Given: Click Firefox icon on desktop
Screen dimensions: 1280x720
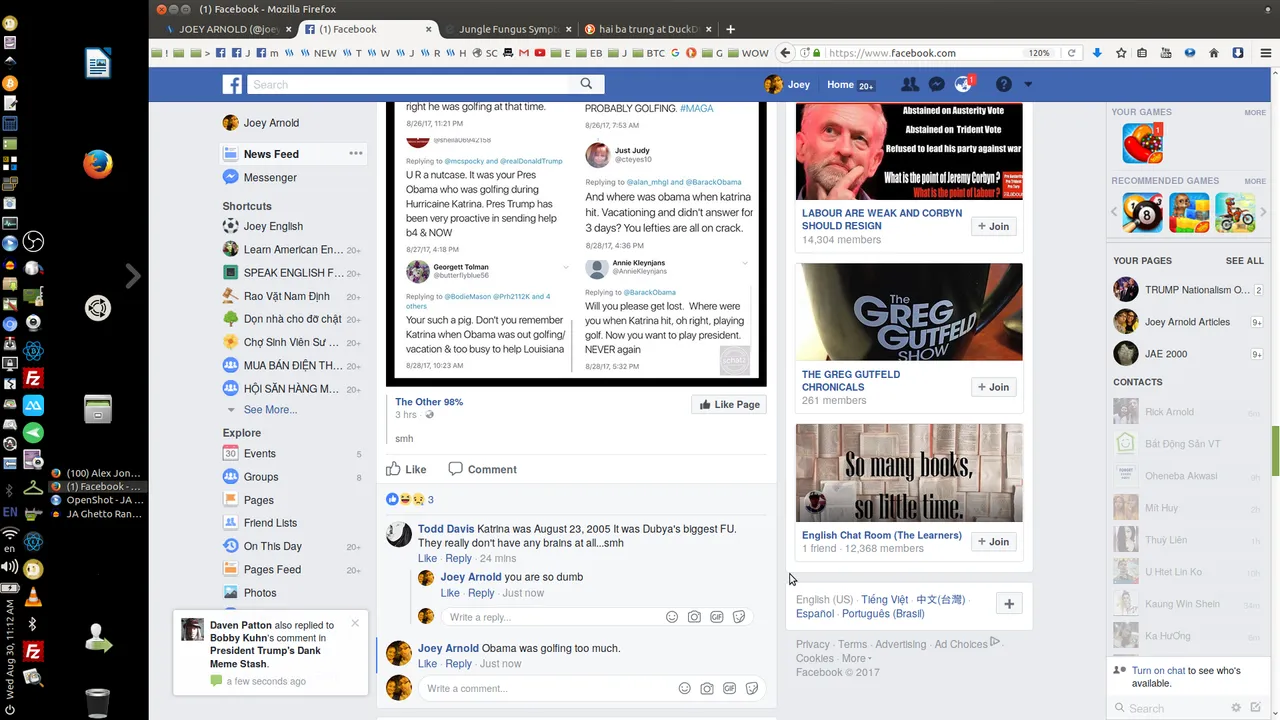Looking at the screenshot, I should [97, 164].
